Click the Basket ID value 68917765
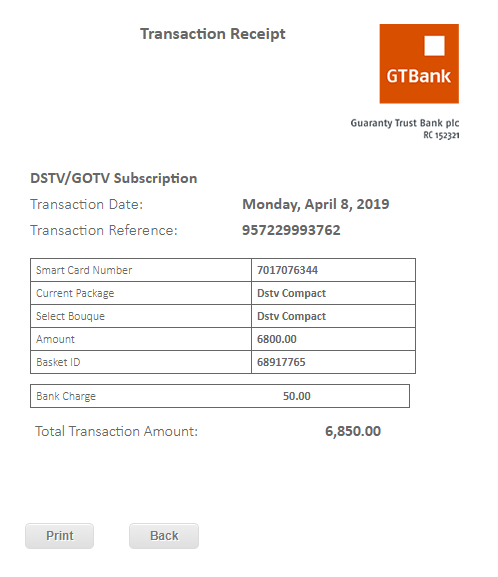Screen dimensions: 498x577 (x=281, y=362)
